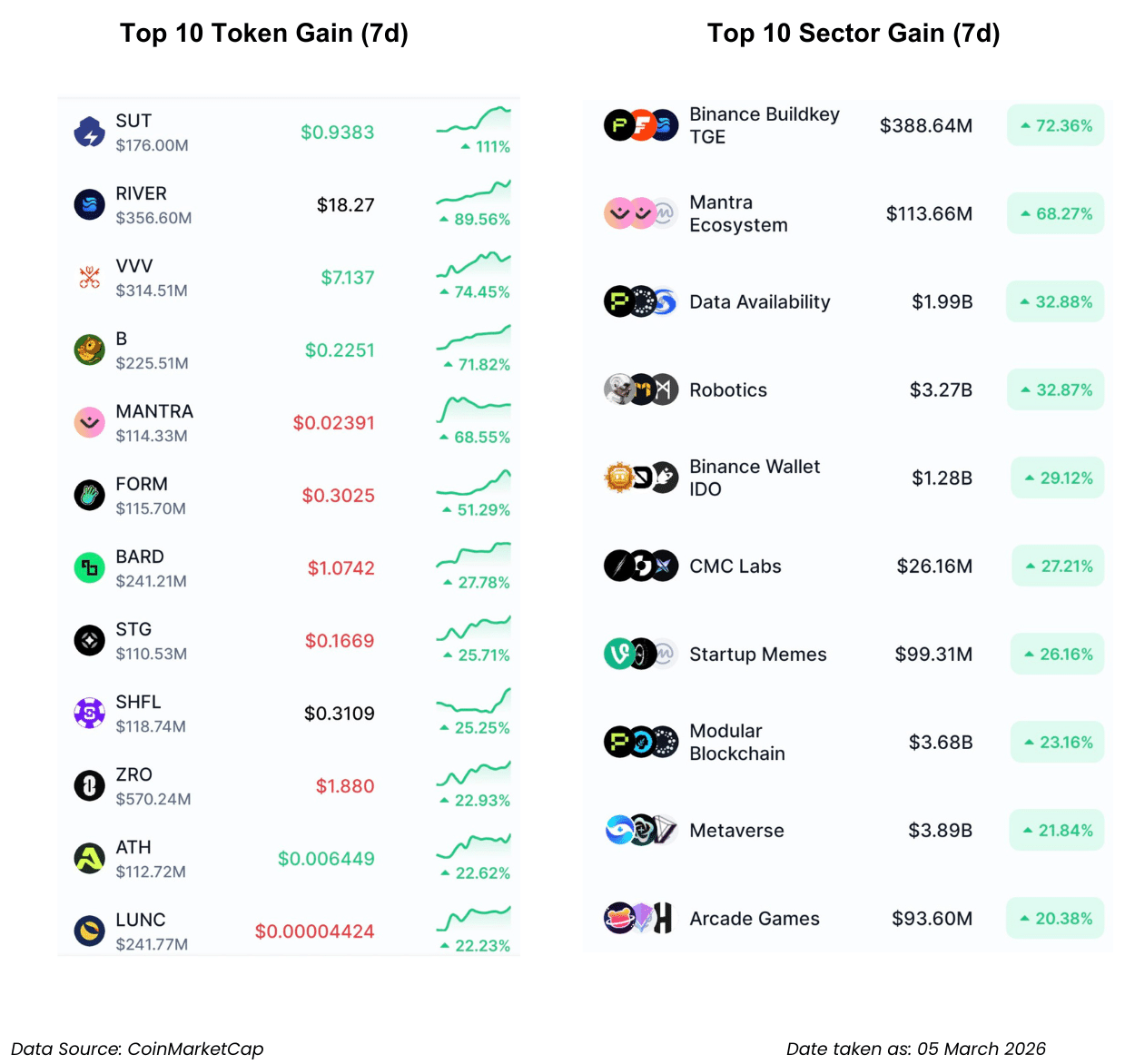Click the Robotics sector icon group
Image resolution: width=1125 pixels, height=1064 pixels.
pyautogui.click(x=641, y=390)
